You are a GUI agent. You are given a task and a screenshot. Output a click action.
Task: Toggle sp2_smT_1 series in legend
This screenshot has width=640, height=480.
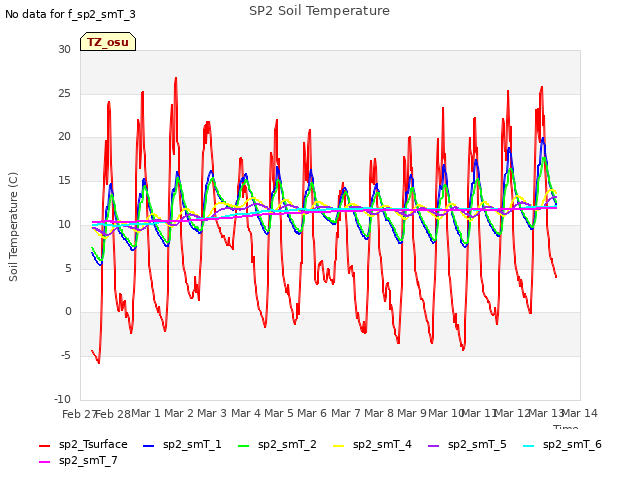pos(182,444)
